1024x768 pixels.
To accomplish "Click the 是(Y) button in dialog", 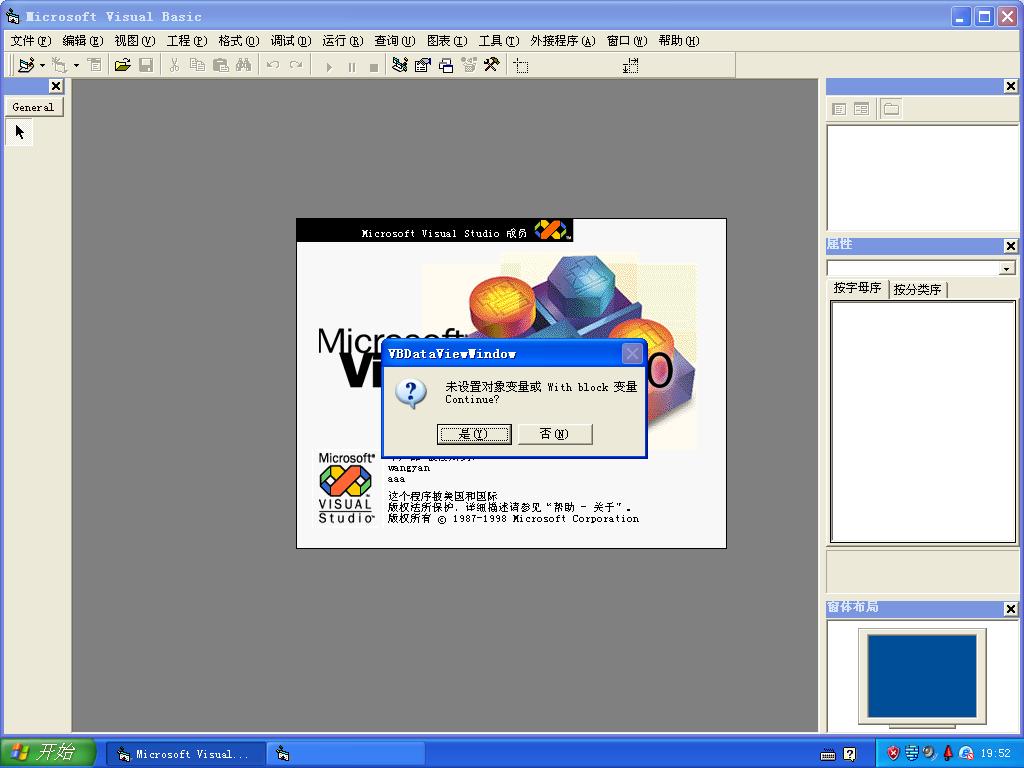I will [473, 434].
